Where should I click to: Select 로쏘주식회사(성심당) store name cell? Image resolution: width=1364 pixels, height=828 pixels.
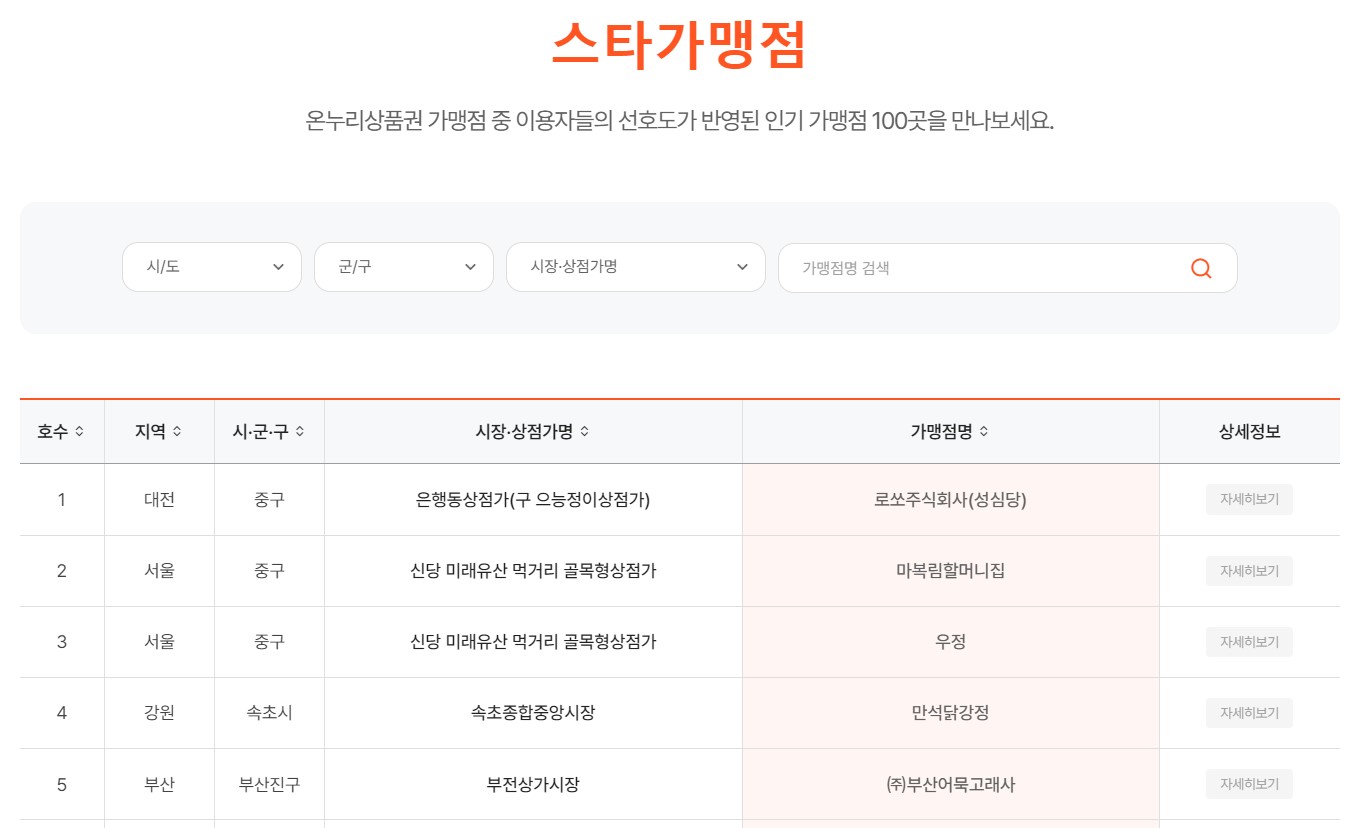click(x=951, y=500)
